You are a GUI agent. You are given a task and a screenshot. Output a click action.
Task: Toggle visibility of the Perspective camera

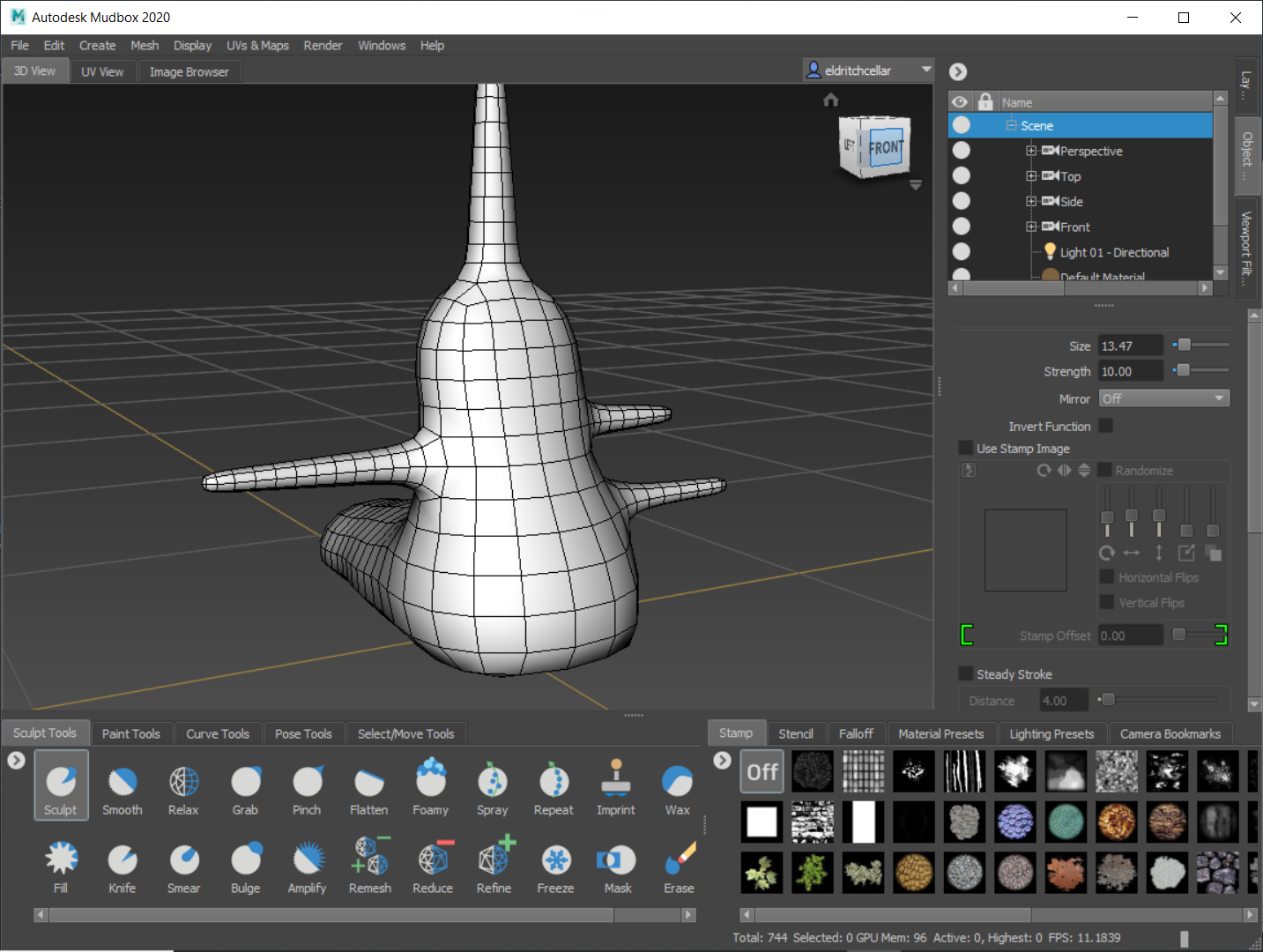click(x=961, y=151)
